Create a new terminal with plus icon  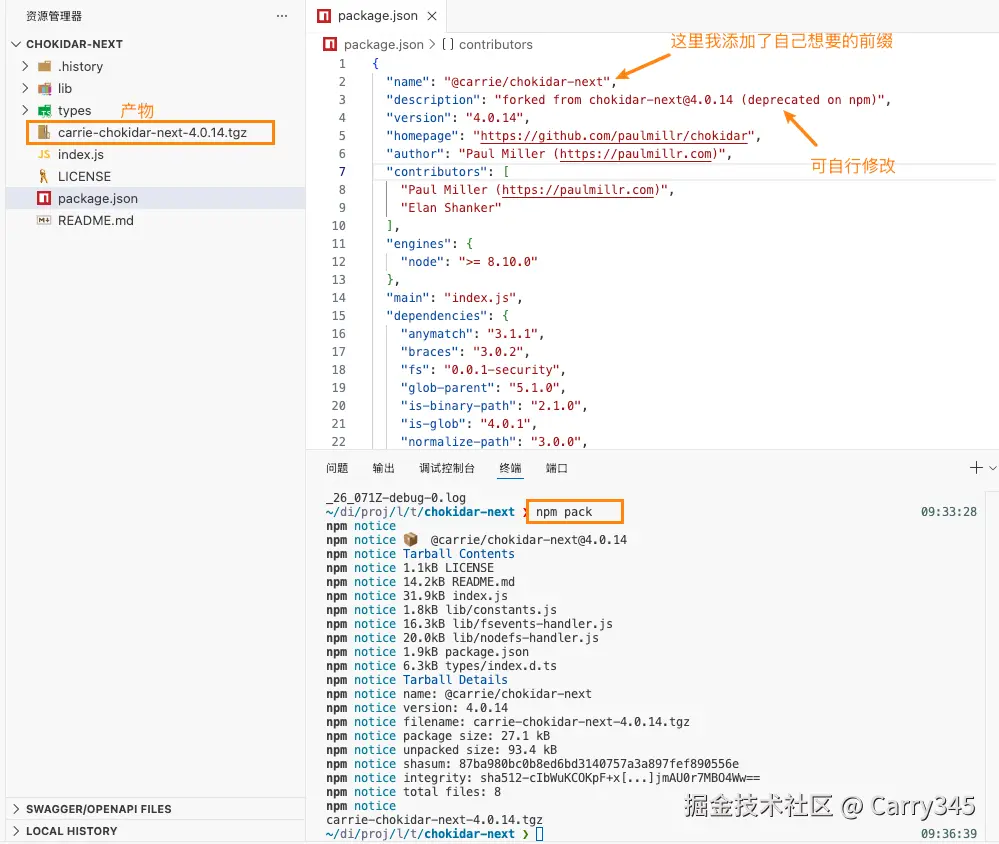click(975, 468)
